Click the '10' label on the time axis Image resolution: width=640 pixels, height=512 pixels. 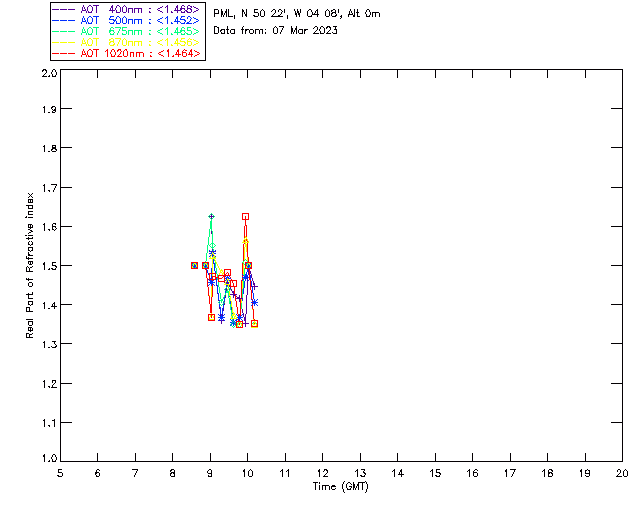247,473
